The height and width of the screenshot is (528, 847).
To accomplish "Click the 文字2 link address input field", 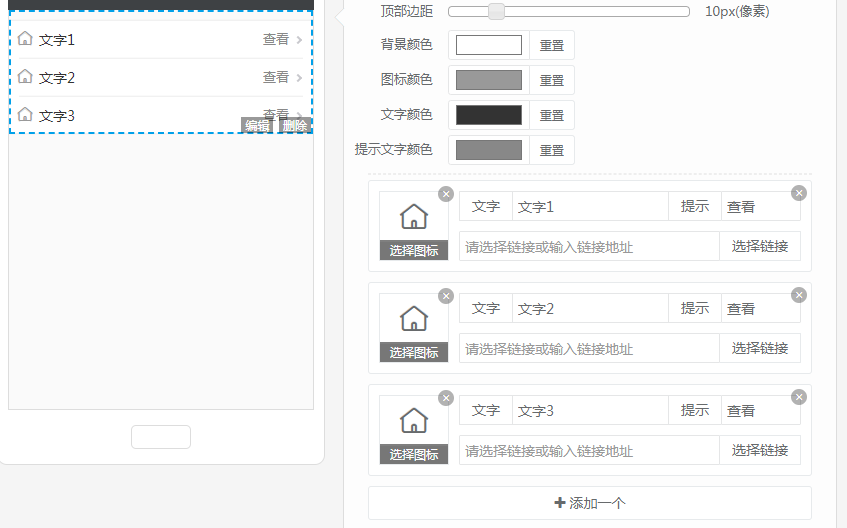I will [589, 348].
